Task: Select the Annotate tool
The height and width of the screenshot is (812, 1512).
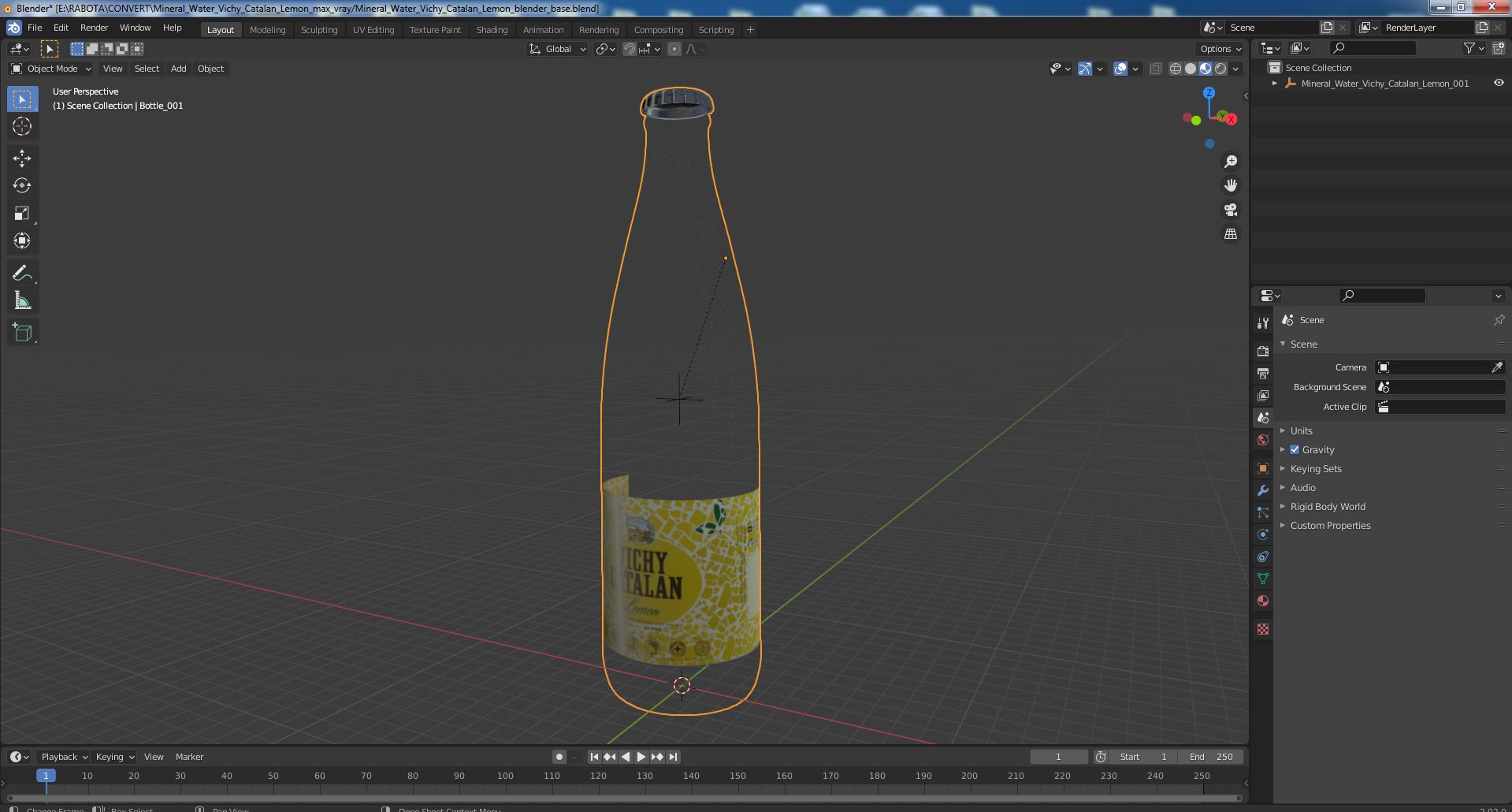Action: click(22, 274)
